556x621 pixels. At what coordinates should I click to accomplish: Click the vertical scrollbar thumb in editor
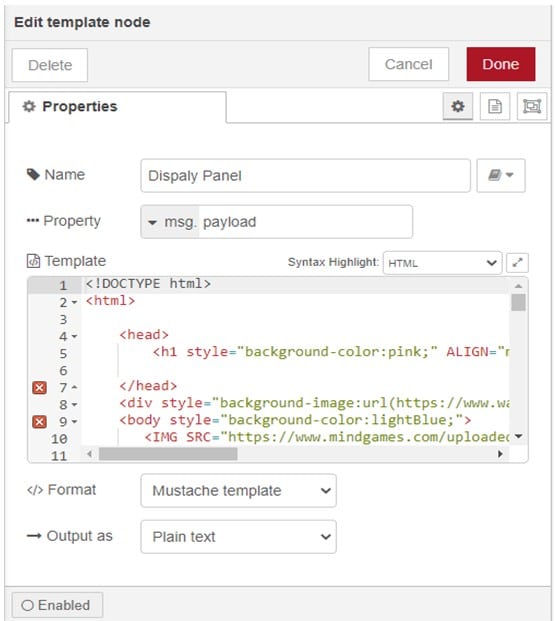518,303
